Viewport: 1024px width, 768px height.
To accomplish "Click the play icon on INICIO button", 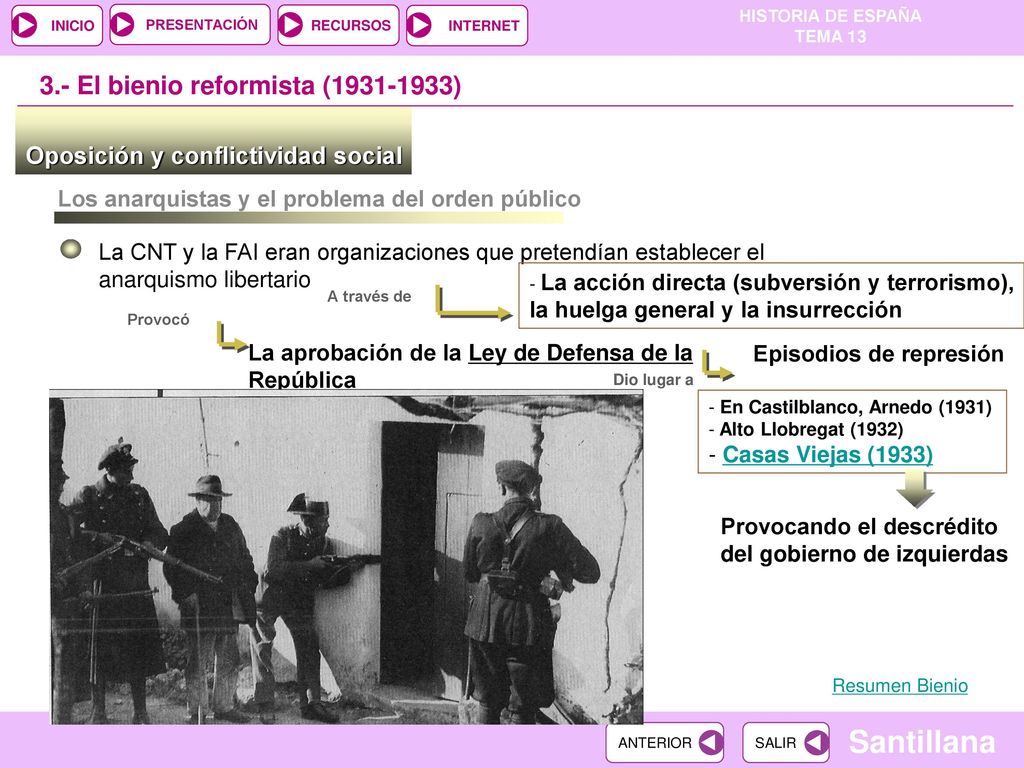I will click(x=25, y=25).
